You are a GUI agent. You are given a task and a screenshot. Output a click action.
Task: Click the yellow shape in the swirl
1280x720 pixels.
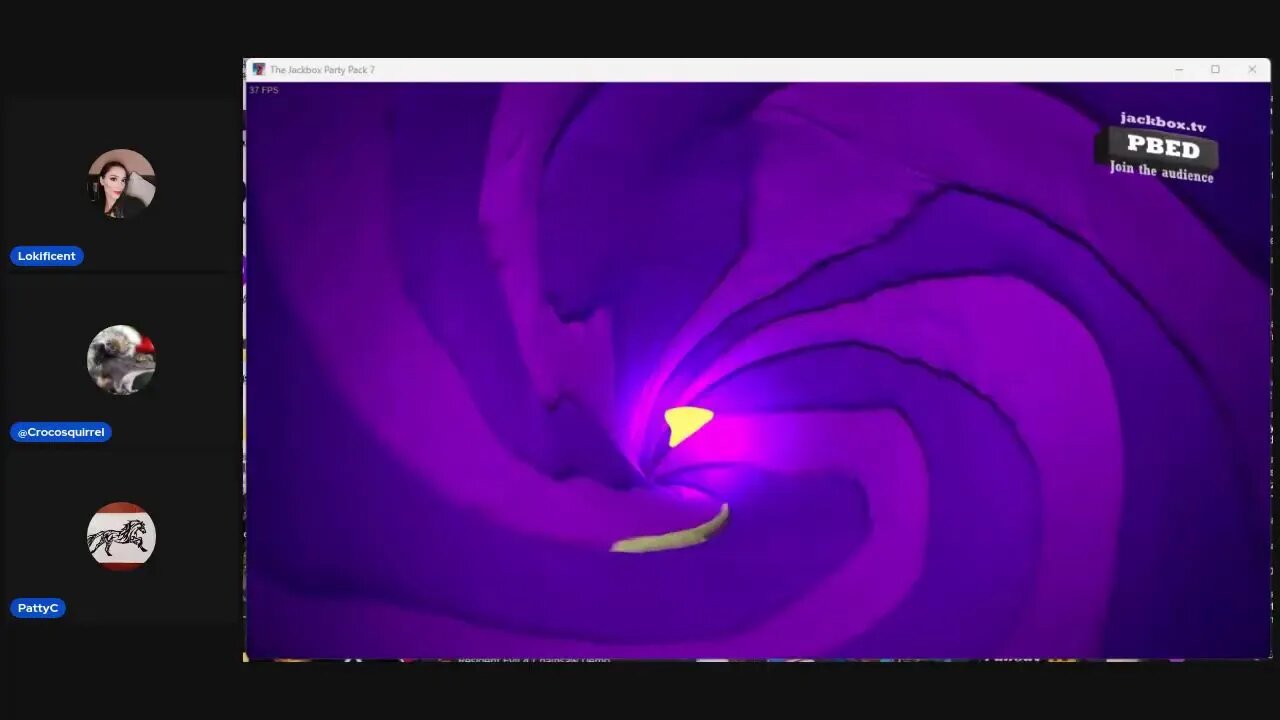point(687,424)
